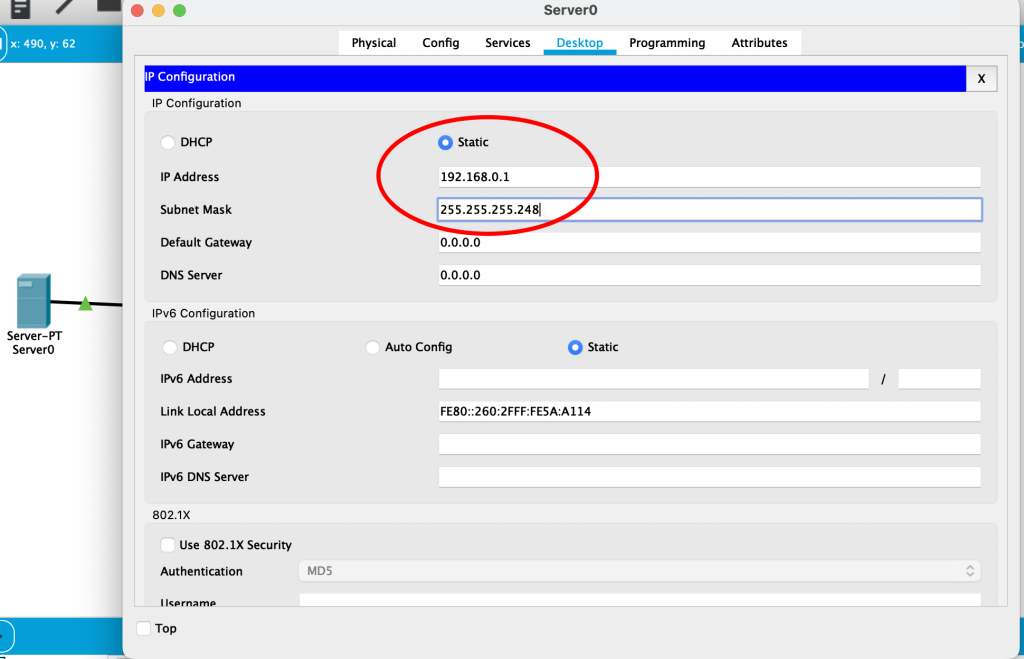Select the diagonal line drawing tool
This screenshot has width=1024, height=659.
pyautogui.click(x=66, y=6)
